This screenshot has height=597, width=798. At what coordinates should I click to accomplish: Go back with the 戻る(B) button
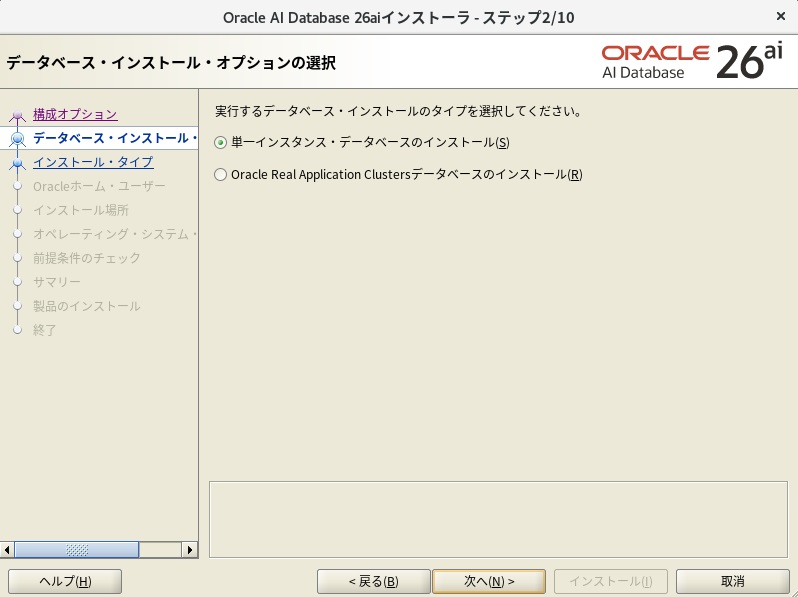point(374,581)
